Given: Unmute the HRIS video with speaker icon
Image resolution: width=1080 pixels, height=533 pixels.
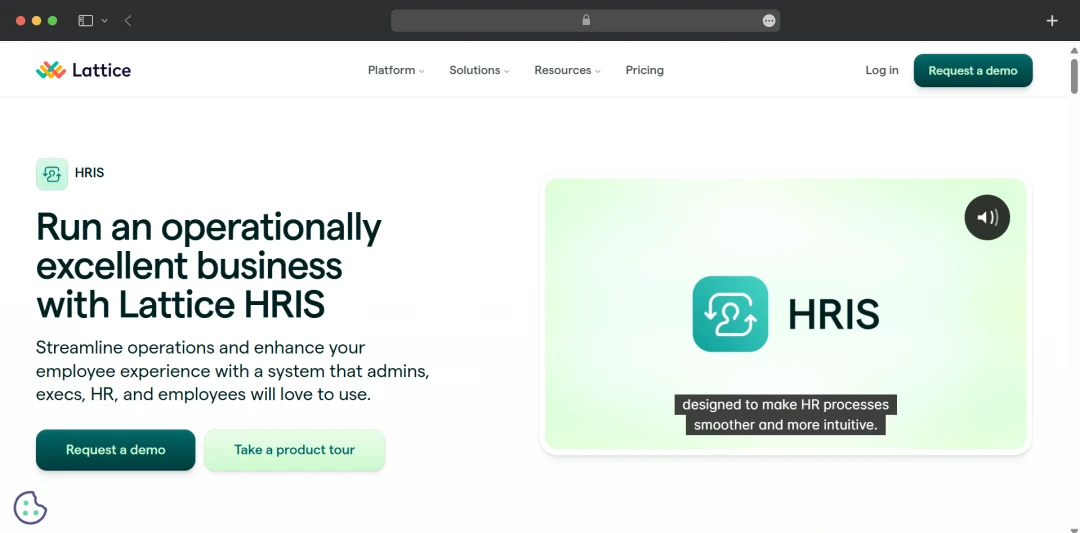Looking at the screenshot, I should [987, 218].
